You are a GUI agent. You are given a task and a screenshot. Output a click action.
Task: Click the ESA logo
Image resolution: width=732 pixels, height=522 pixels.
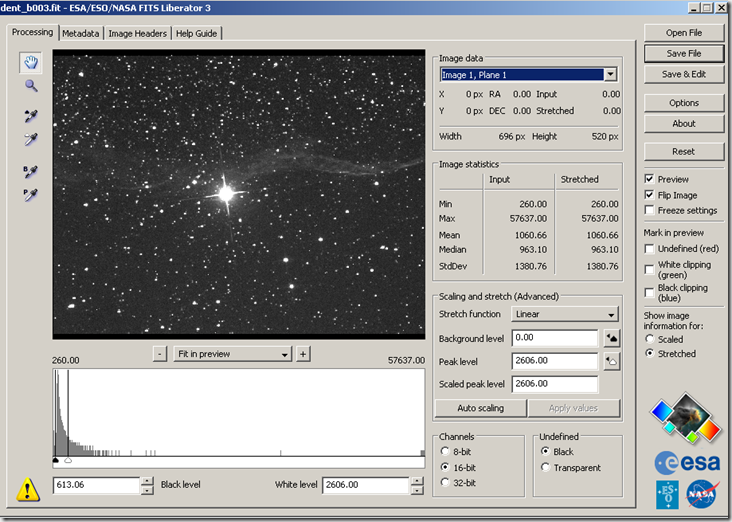687,462
